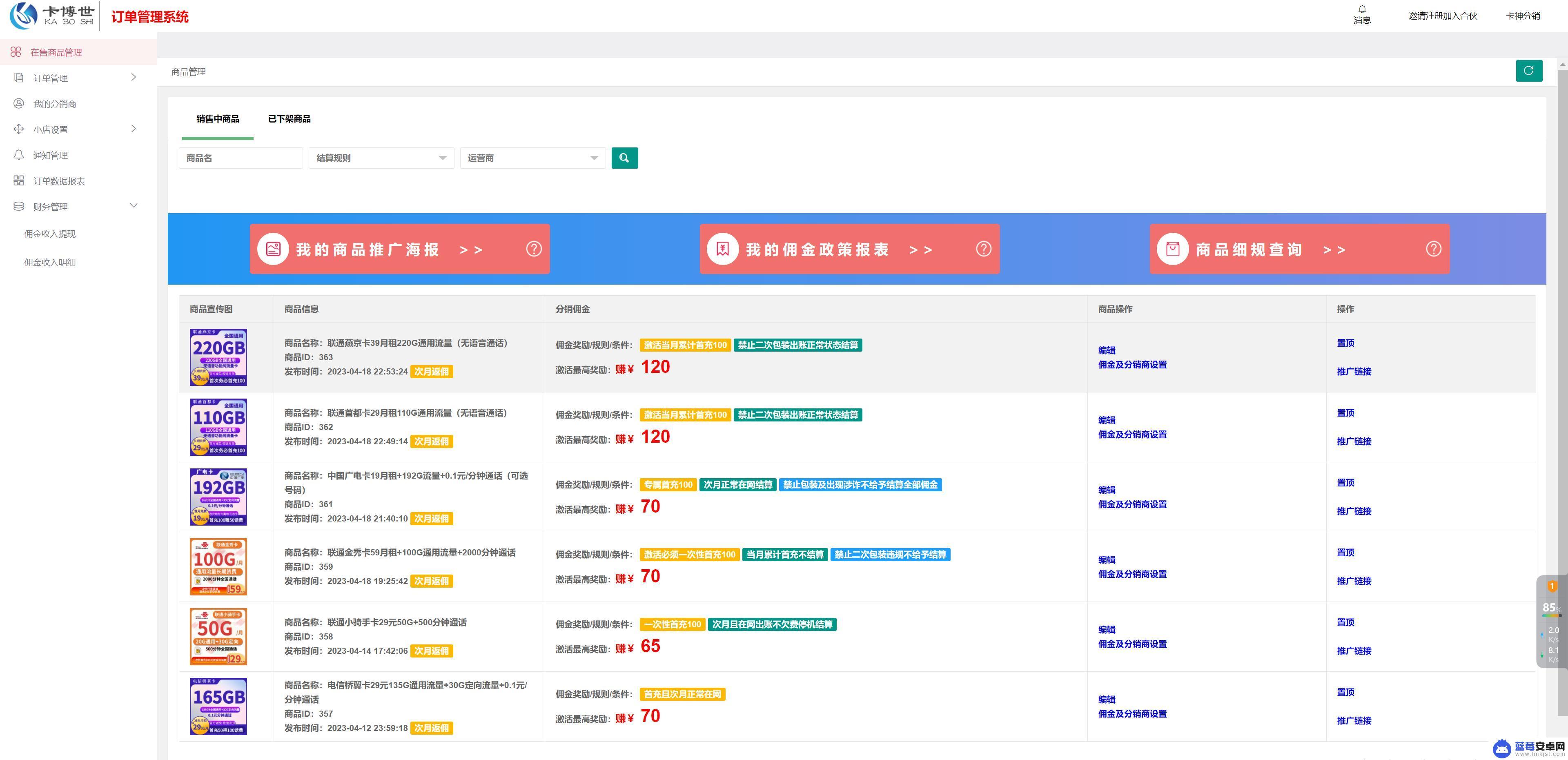Switch to the 已下架商品 tab

tap(289, 119)
